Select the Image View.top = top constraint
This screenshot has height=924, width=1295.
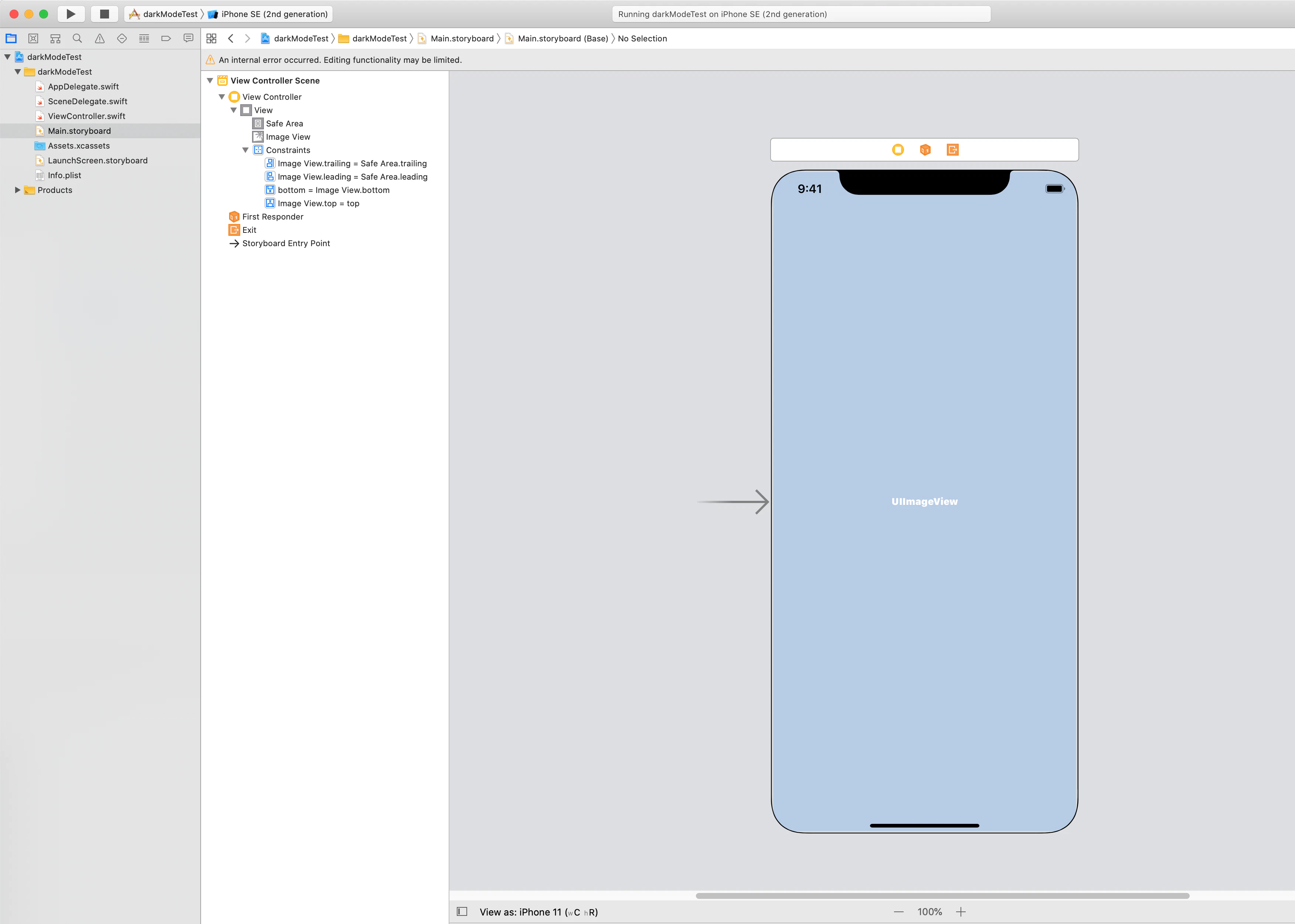coord(312,204)
